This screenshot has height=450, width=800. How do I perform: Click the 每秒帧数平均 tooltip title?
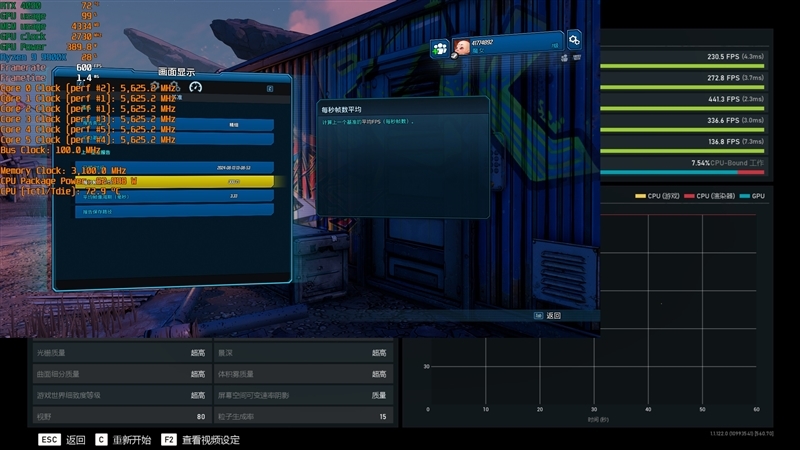341,110
